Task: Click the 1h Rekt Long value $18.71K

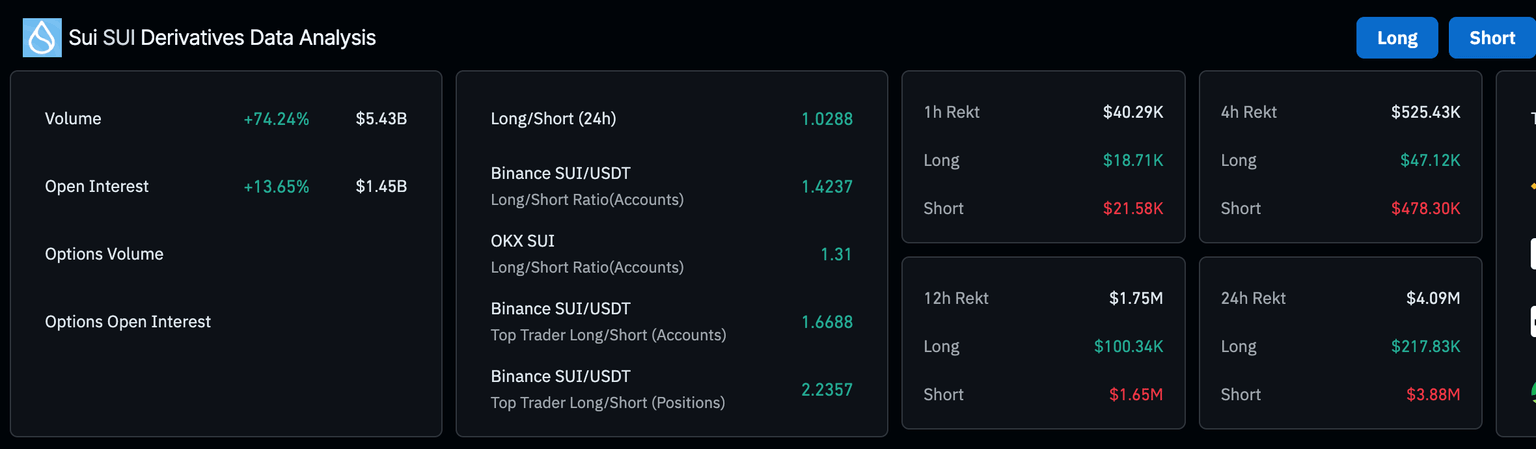Action: pos(1132,161)
